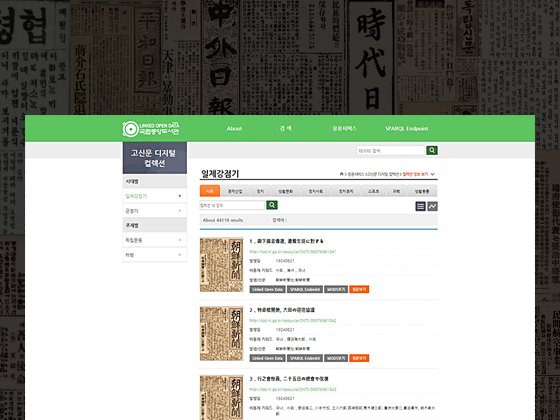
Task: Click SPARQL Endpoint button for result 2
Action: click(305, 358)
